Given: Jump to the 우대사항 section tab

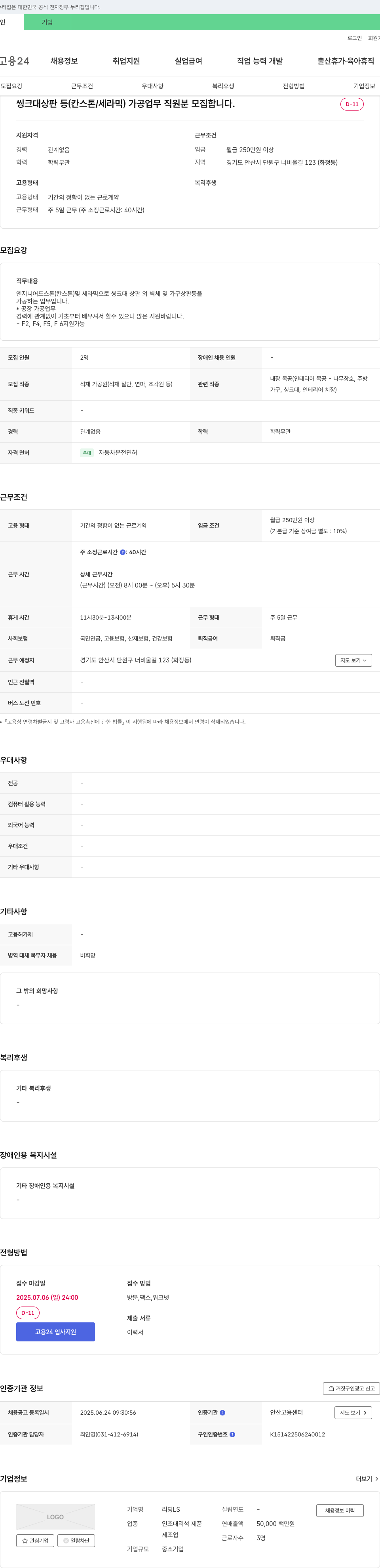Looking at the screenshot, I should pos(153,86).
